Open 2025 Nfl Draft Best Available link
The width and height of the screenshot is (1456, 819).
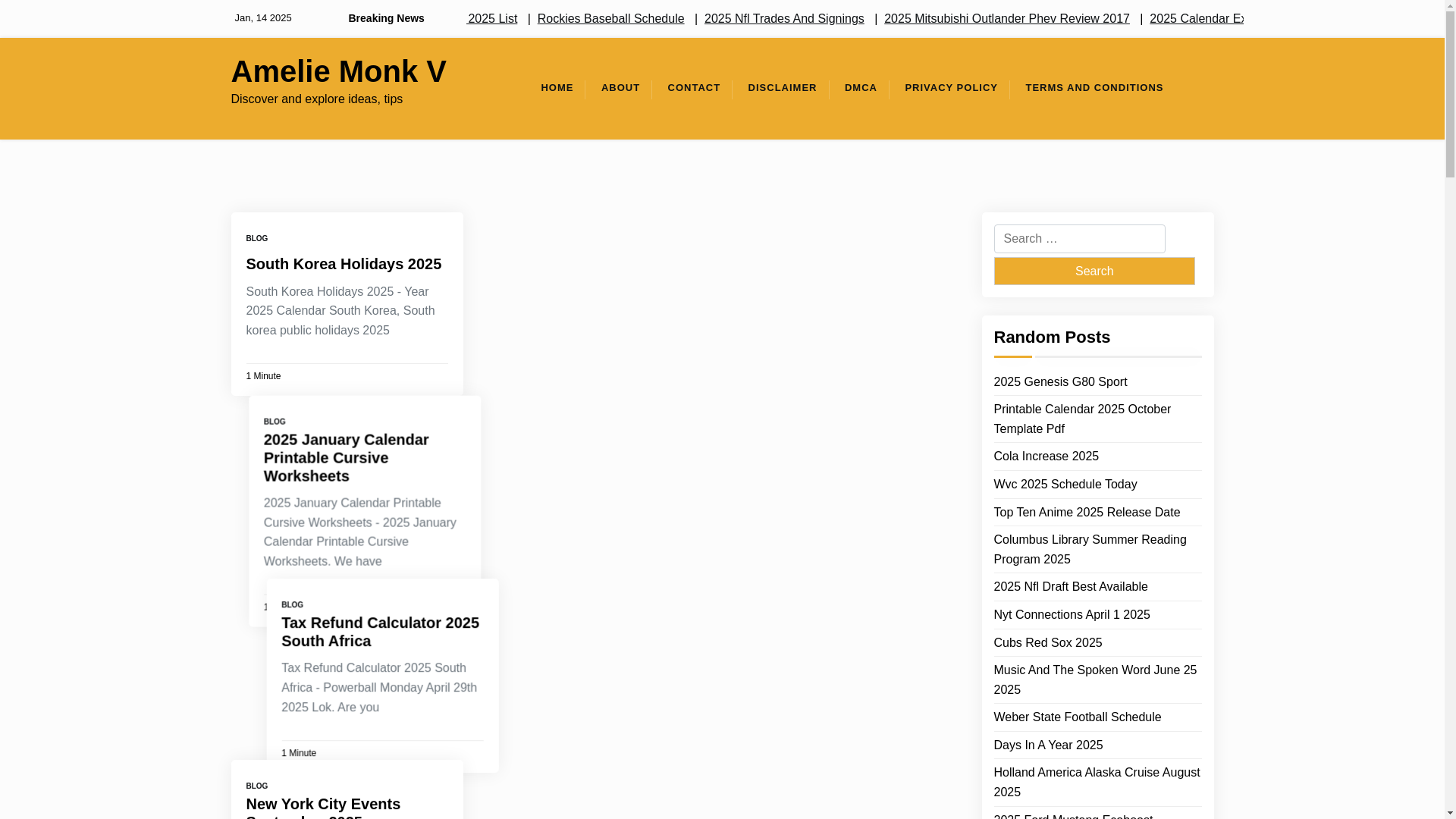tap(1070, 586)
